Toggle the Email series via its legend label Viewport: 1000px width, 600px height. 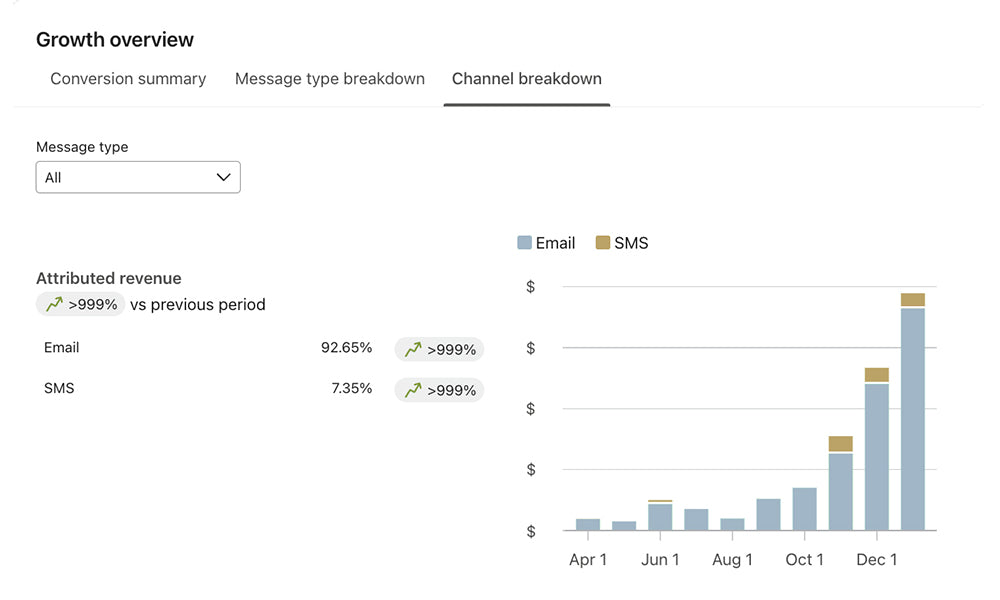click(555, 243)
